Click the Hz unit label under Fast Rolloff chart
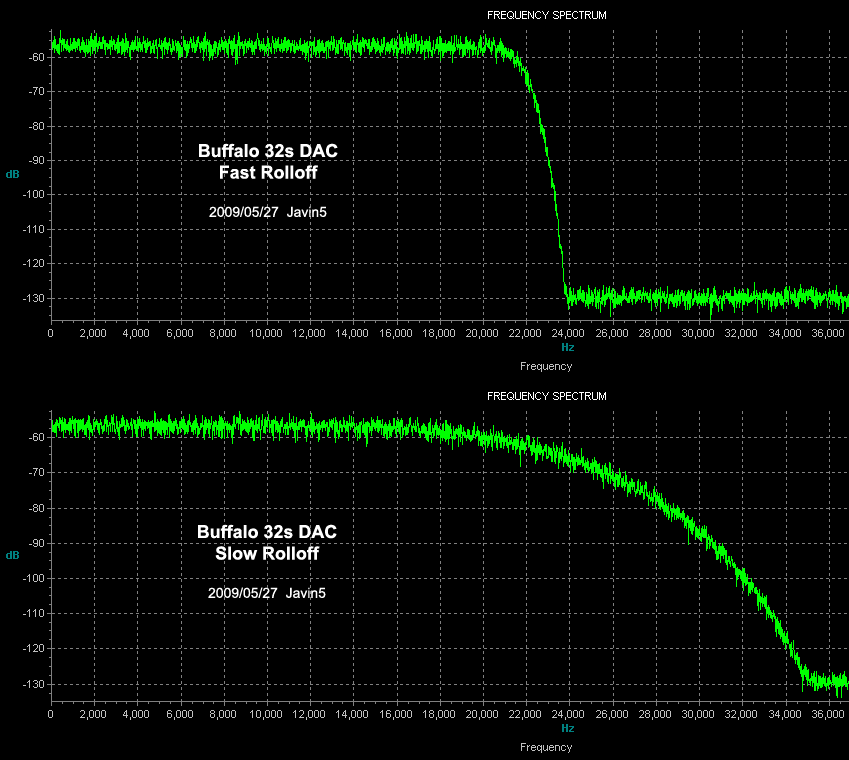 567,348
